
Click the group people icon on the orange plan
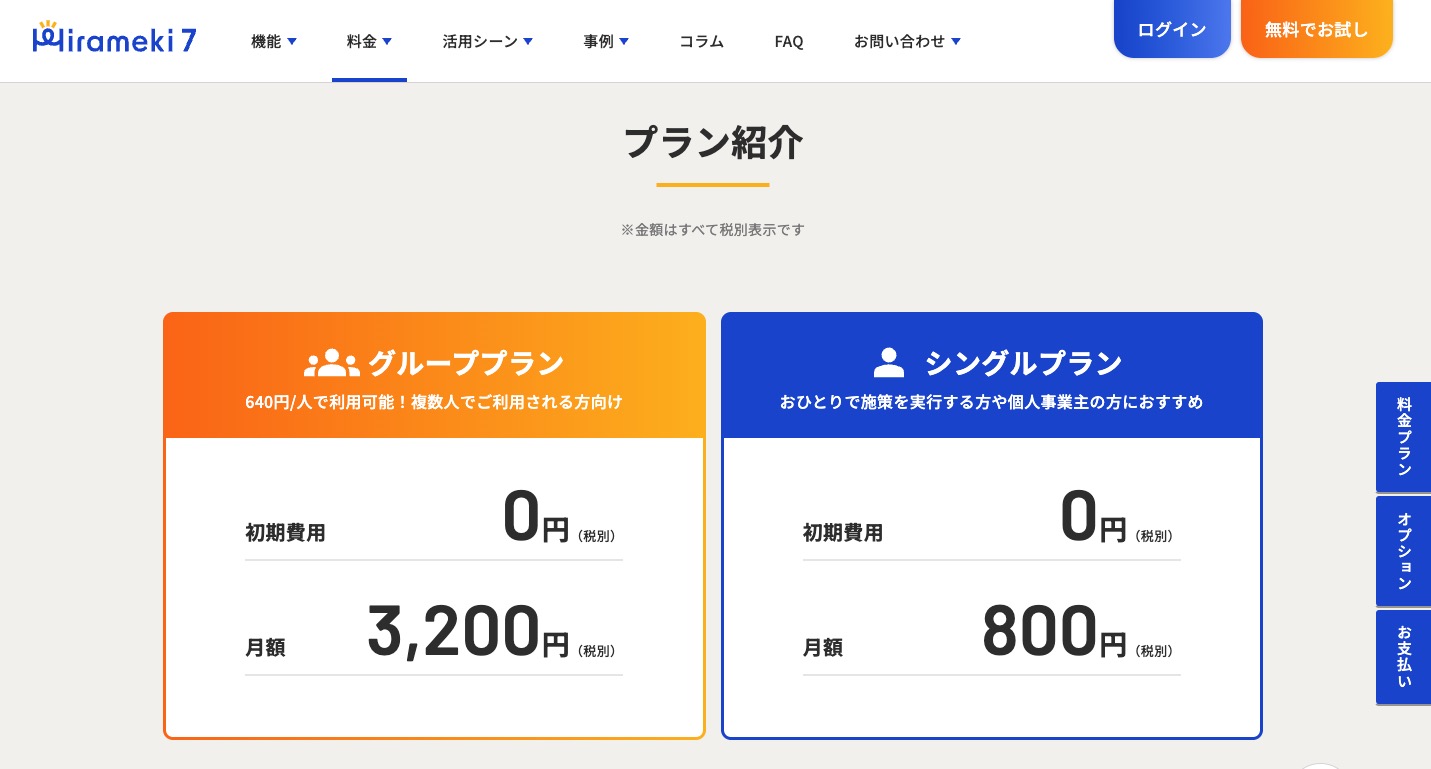pos(331,363)
